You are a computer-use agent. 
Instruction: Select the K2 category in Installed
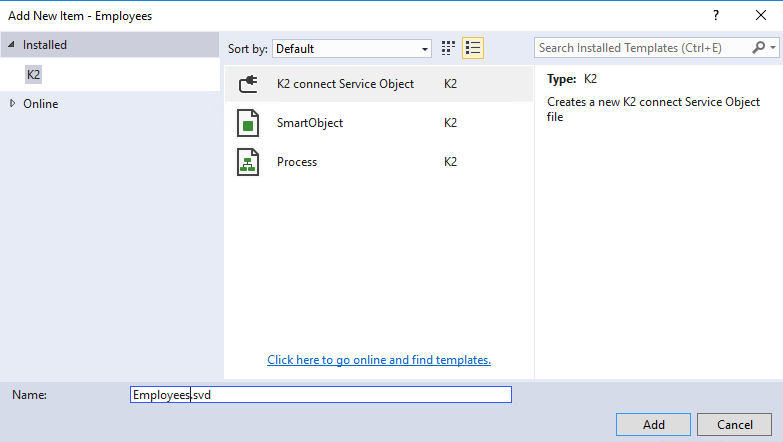point(33,74)
